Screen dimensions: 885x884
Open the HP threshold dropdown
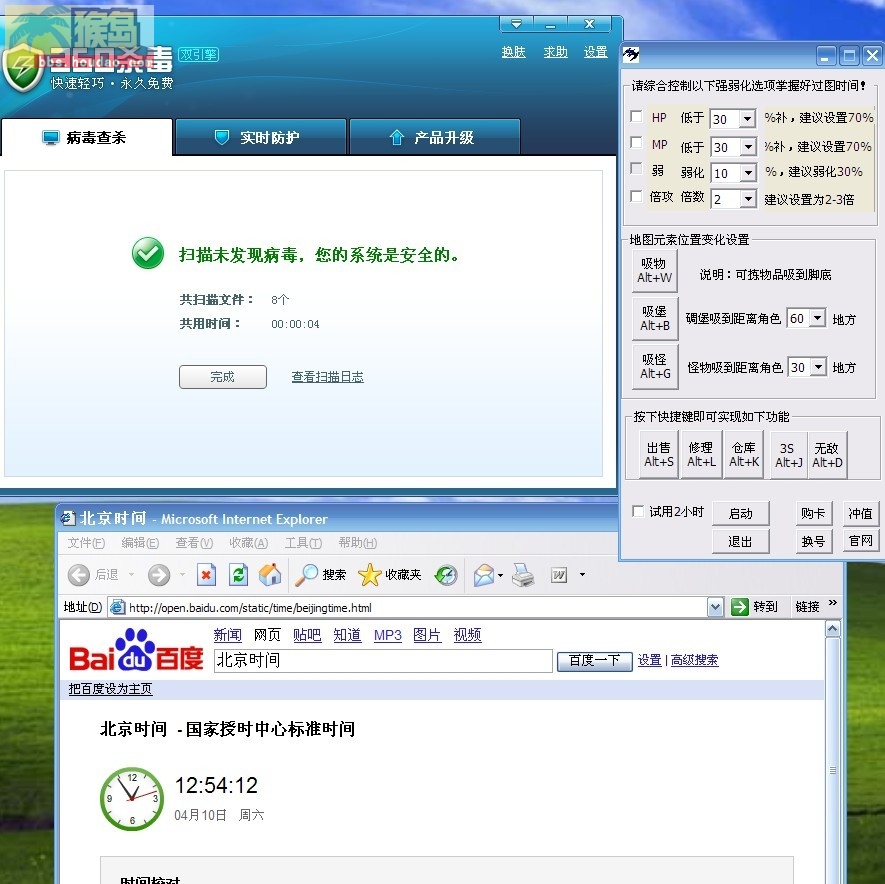[748, 119]
